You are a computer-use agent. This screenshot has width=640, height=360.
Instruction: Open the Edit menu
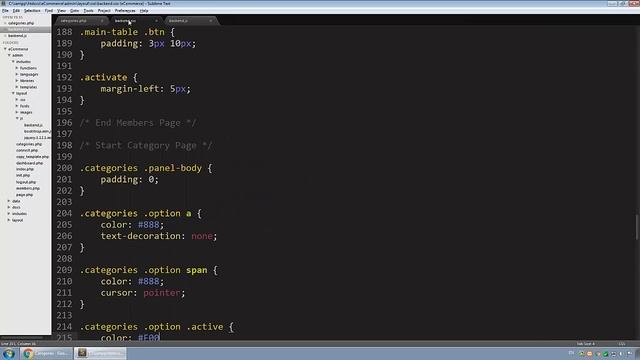click(x=16, y=11)
